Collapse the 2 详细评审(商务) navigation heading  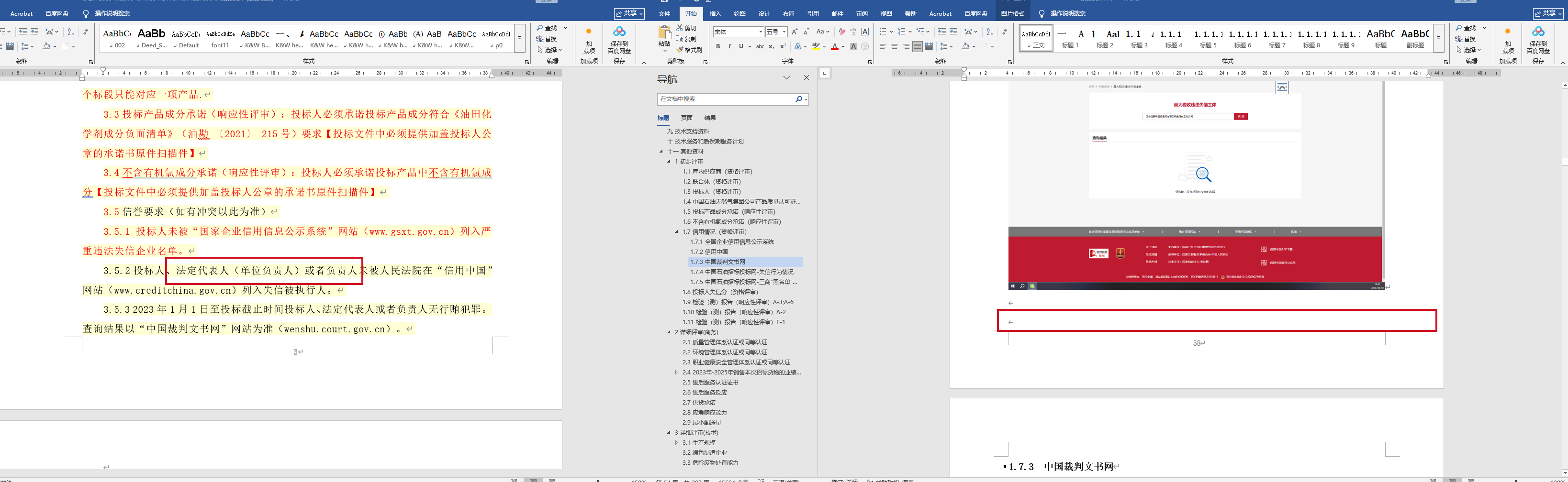tap(668, 332)
